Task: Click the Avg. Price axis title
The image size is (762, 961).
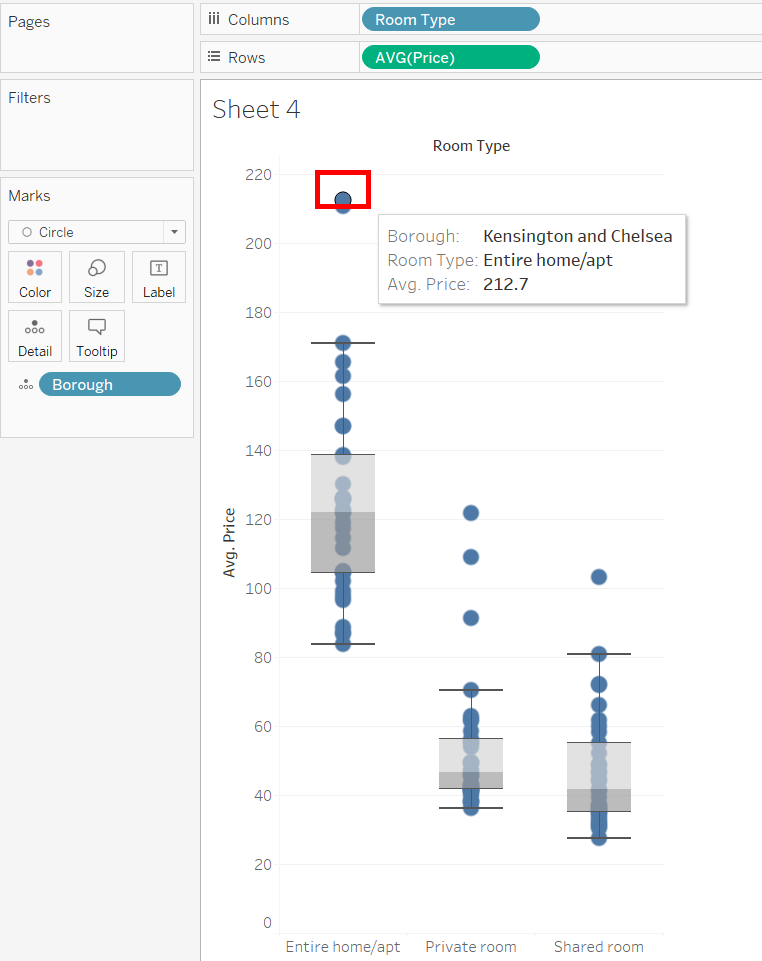Action: pos(230,543)
